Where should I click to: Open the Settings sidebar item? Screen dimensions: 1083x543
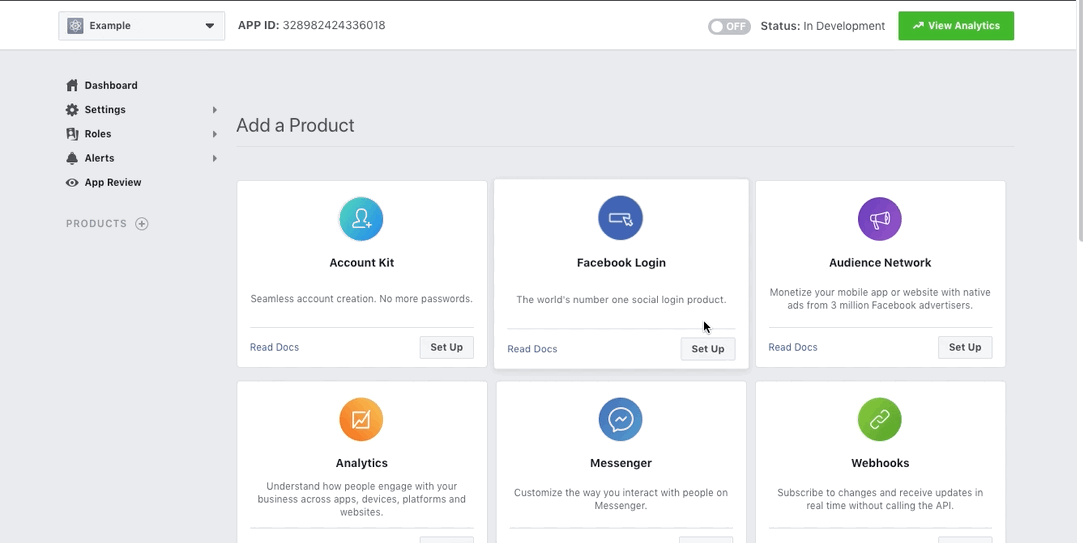(x=105, y=109)
